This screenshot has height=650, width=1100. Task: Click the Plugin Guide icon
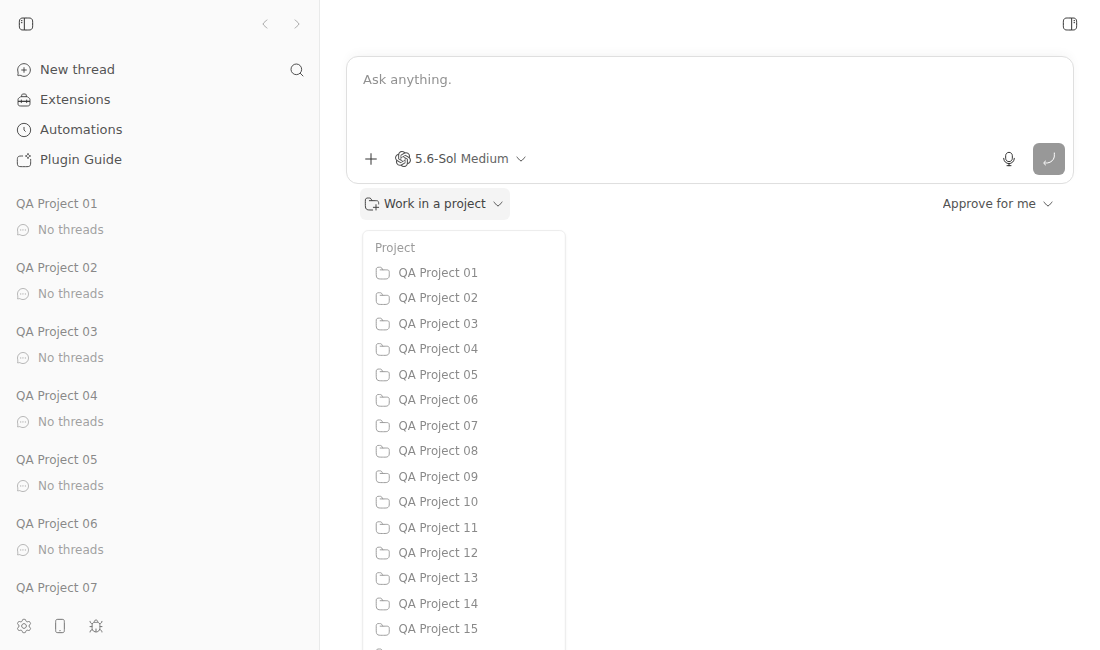tap(24, 161)
